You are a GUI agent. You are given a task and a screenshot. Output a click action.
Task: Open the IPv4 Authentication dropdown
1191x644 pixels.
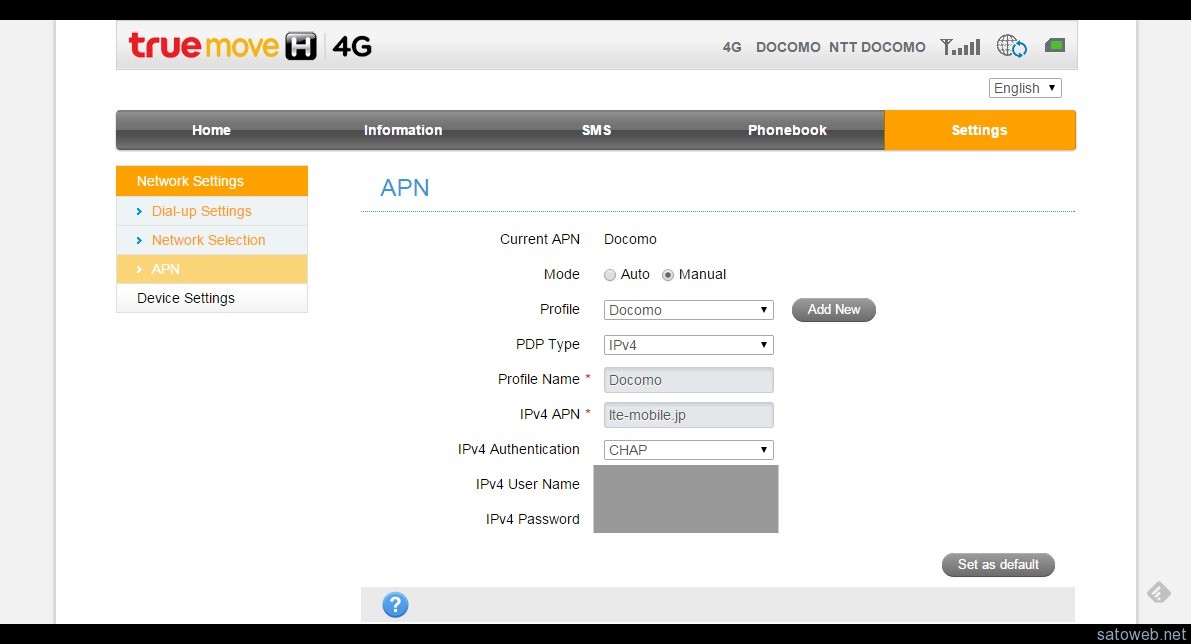tap(688, 449)
